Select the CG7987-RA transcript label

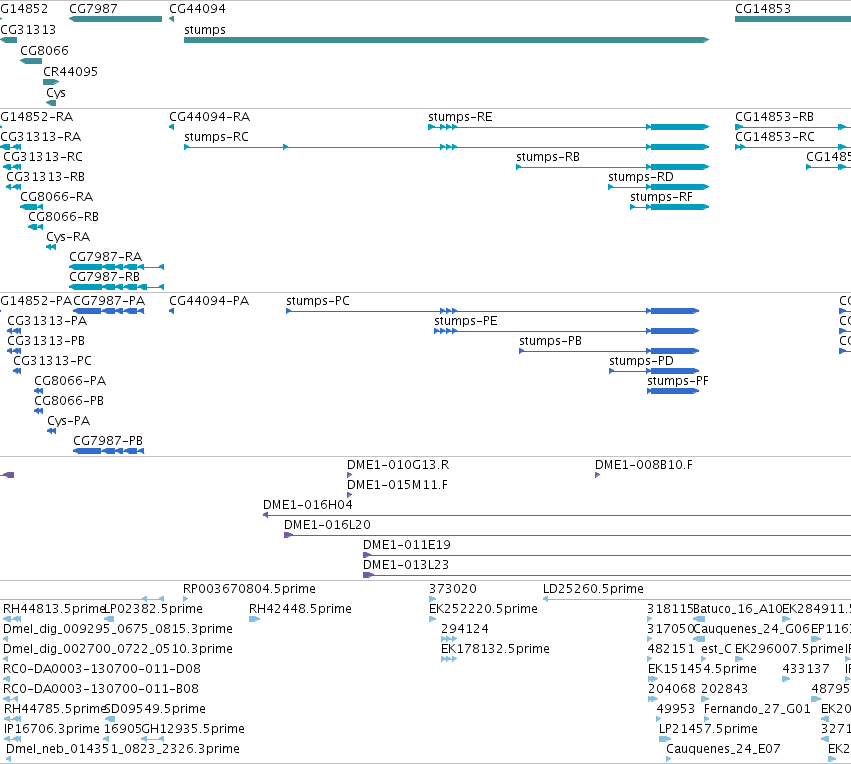tap(105, 257)
